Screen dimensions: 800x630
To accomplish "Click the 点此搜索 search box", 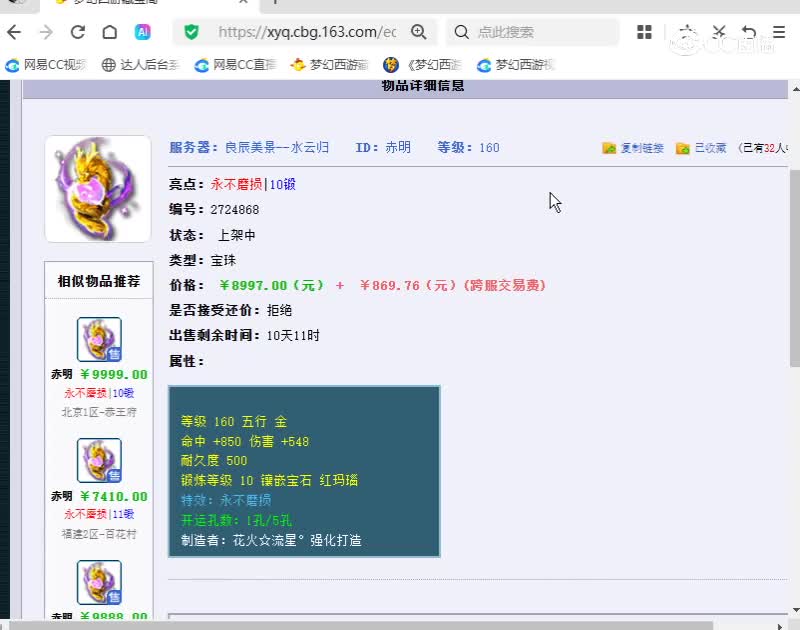I will tap(533, 32).
